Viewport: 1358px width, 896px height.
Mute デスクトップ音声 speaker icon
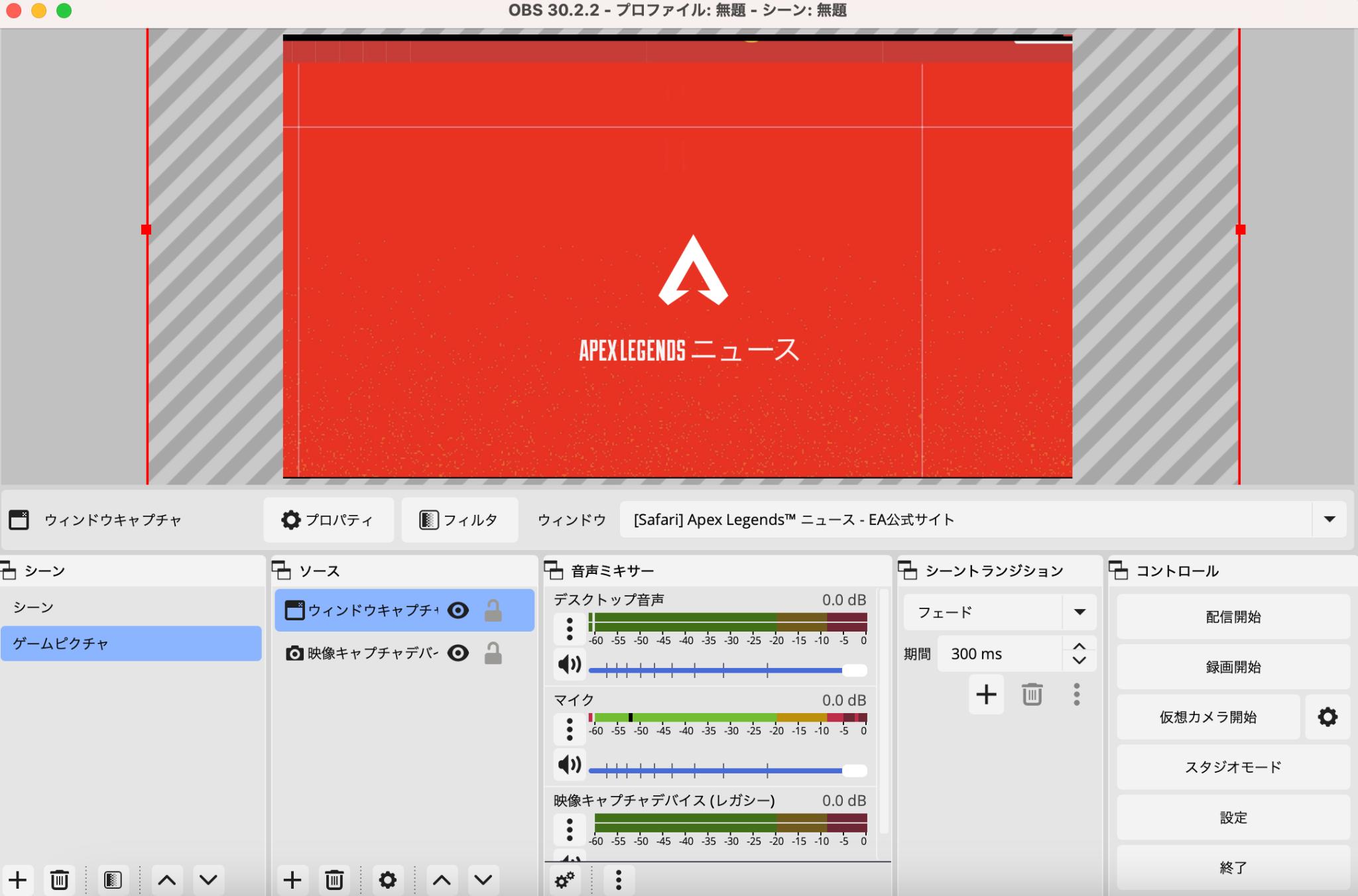click(x=570, y=664)
